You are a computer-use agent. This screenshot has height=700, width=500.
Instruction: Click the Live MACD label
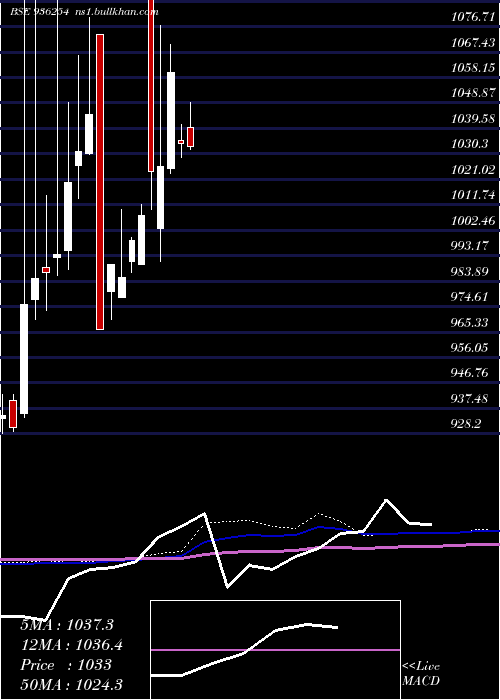click(x=421, y=674)
